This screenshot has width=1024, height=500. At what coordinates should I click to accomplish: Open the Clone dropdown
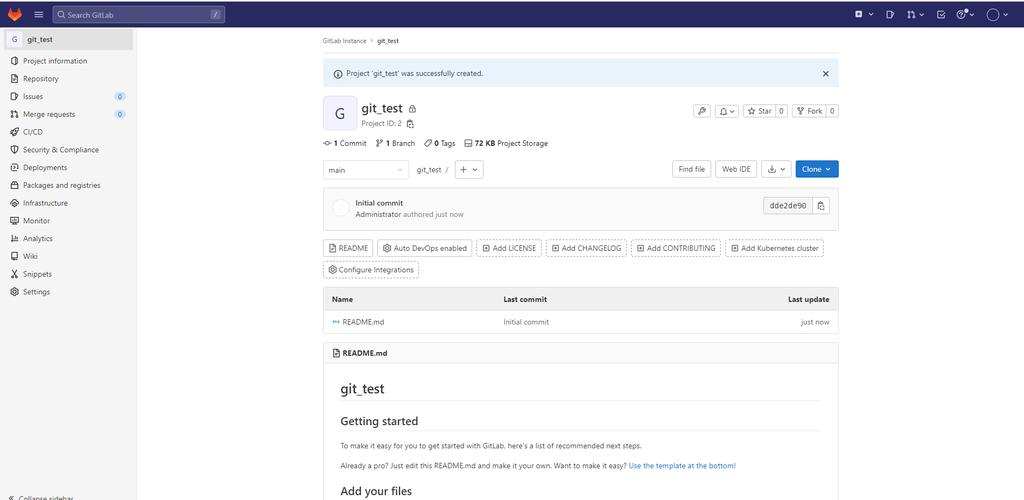[817, 169]
